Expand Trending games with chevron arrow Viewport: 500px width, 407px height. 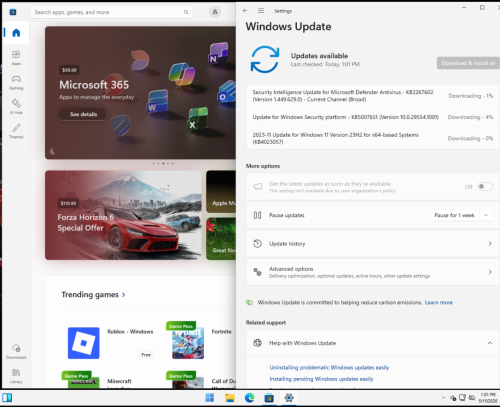[124, 295]
